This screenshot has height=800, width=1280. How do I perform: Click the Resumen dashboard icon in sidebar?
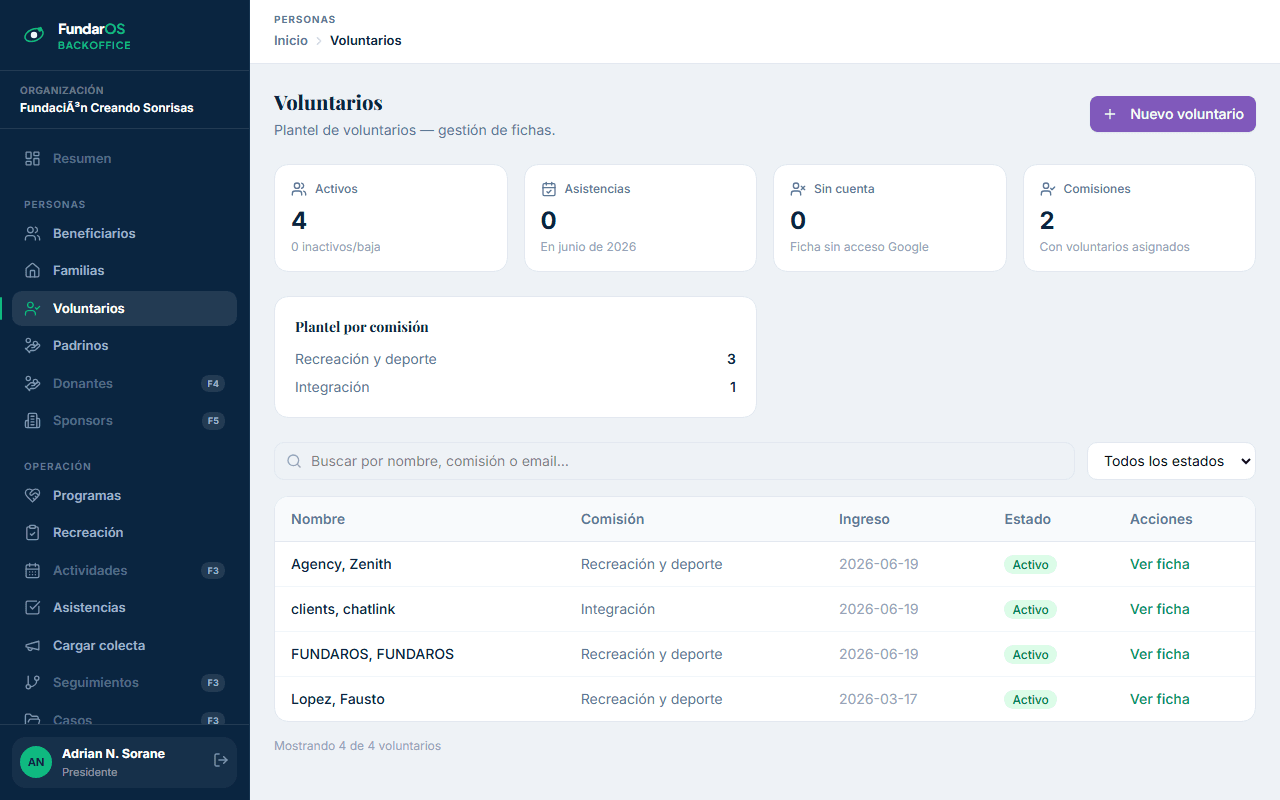pos(33,158)
